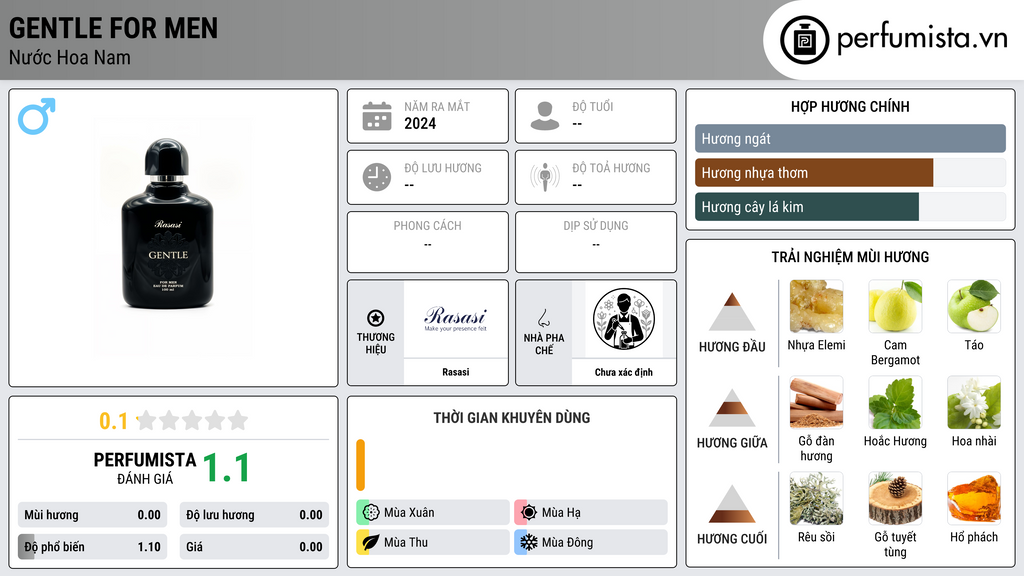Viewport: 1024px width, 576px height.
Task: Select the Mùa Xuân season pill
Action: pyautogui.click(x=433, y=512)
